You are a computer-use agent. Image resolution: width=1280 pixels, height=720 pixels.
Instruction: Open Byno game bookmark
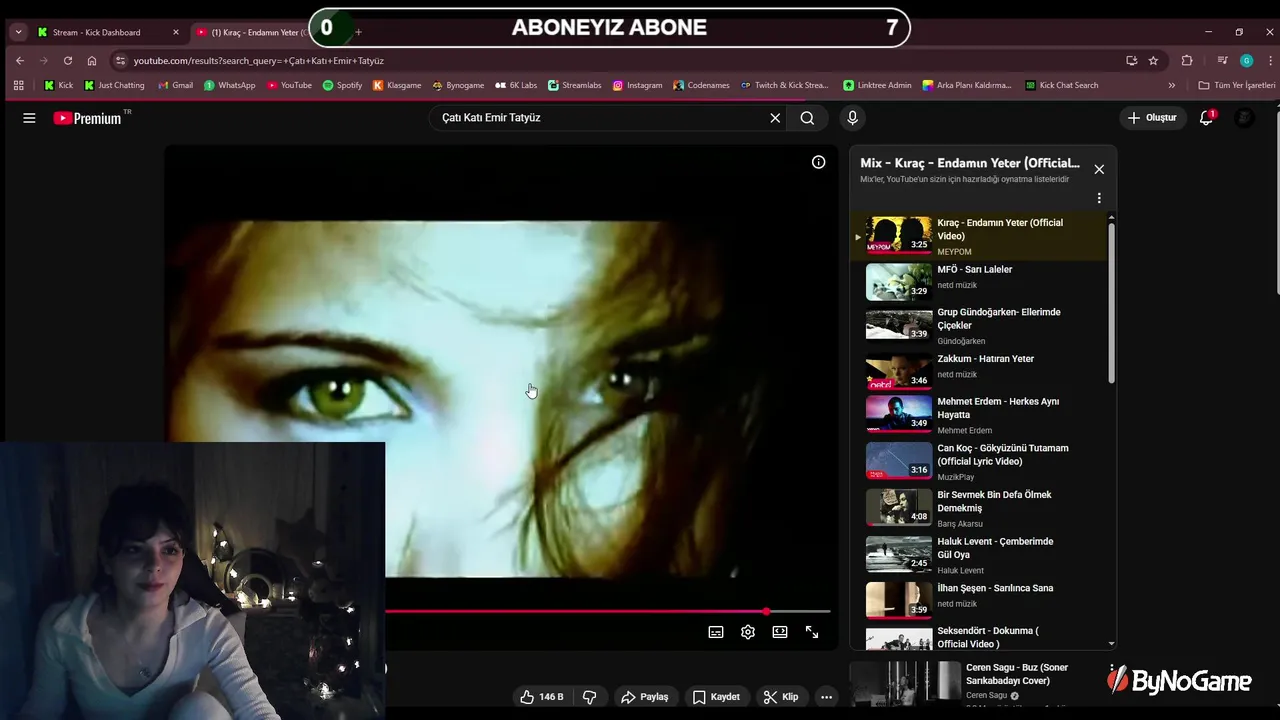[x=458, y=85]
